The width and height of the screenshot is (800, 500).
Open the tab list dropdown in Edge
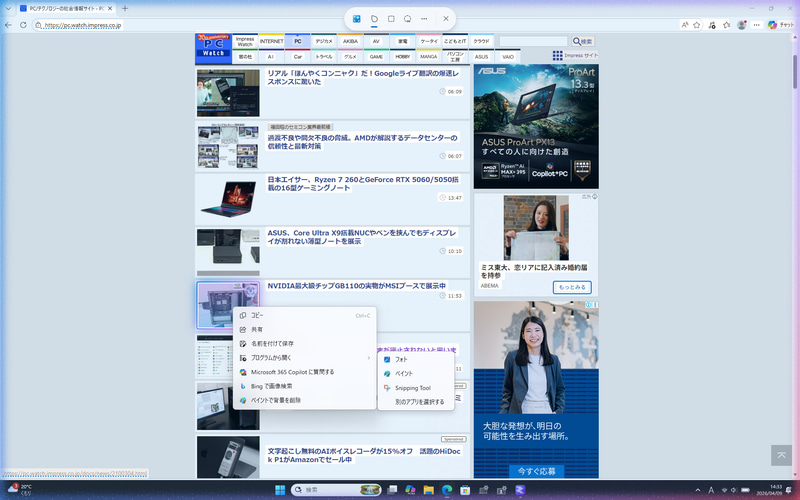click(8, 8)
